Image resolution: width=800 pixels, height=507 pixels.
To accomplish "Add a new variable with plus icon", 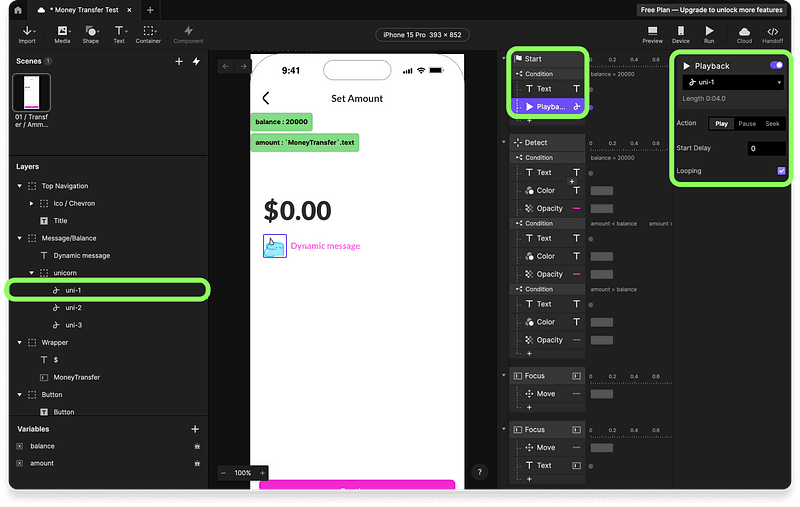I will click(195, 429).
